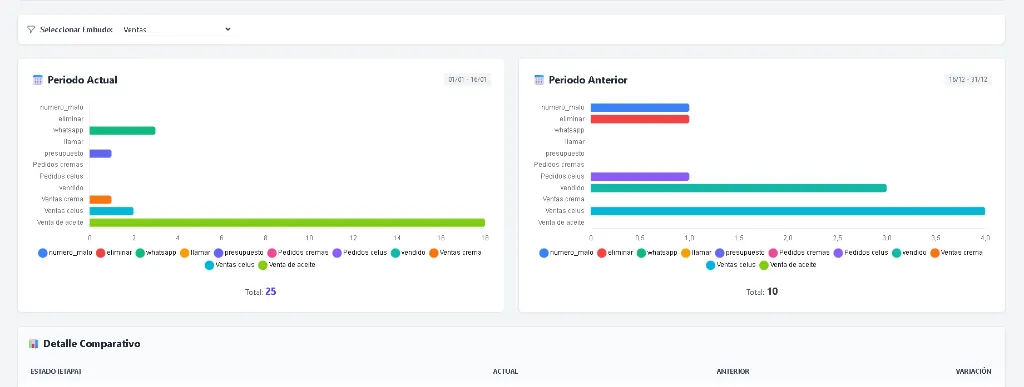Click the funnel filter icon

31,29
